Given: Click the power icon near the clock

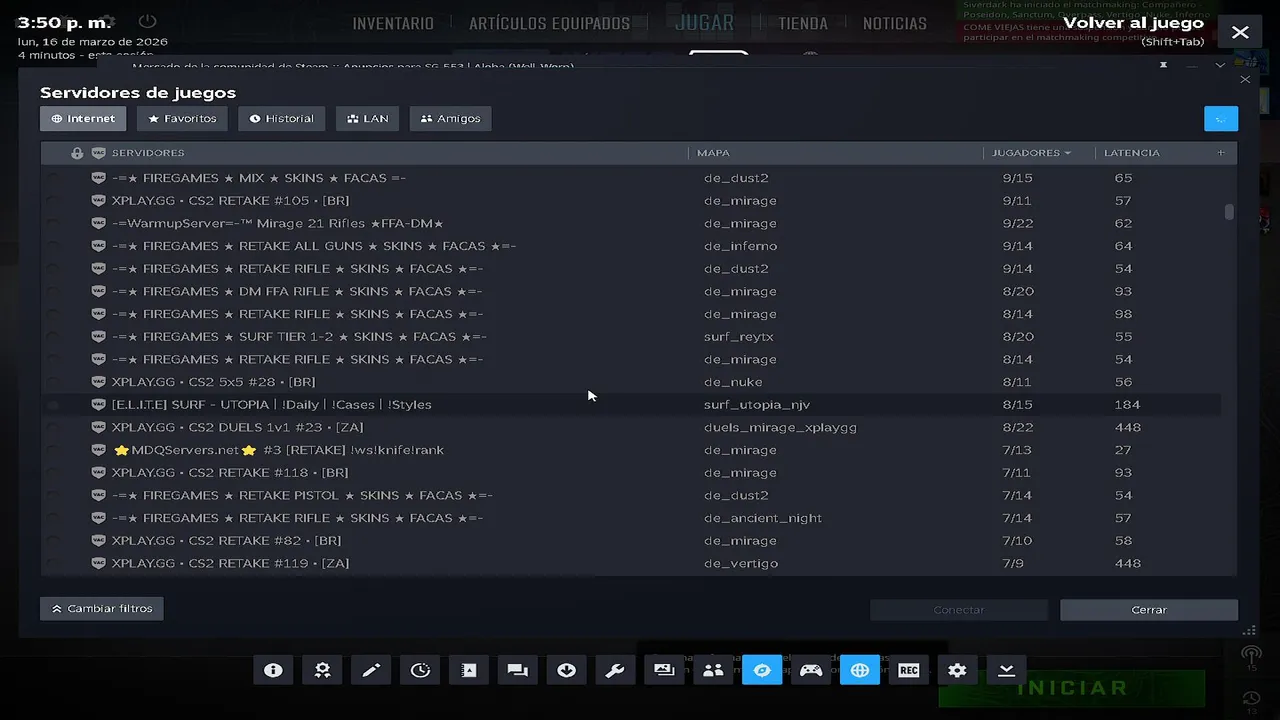Looking at the screenshot, I should point(147,21).
